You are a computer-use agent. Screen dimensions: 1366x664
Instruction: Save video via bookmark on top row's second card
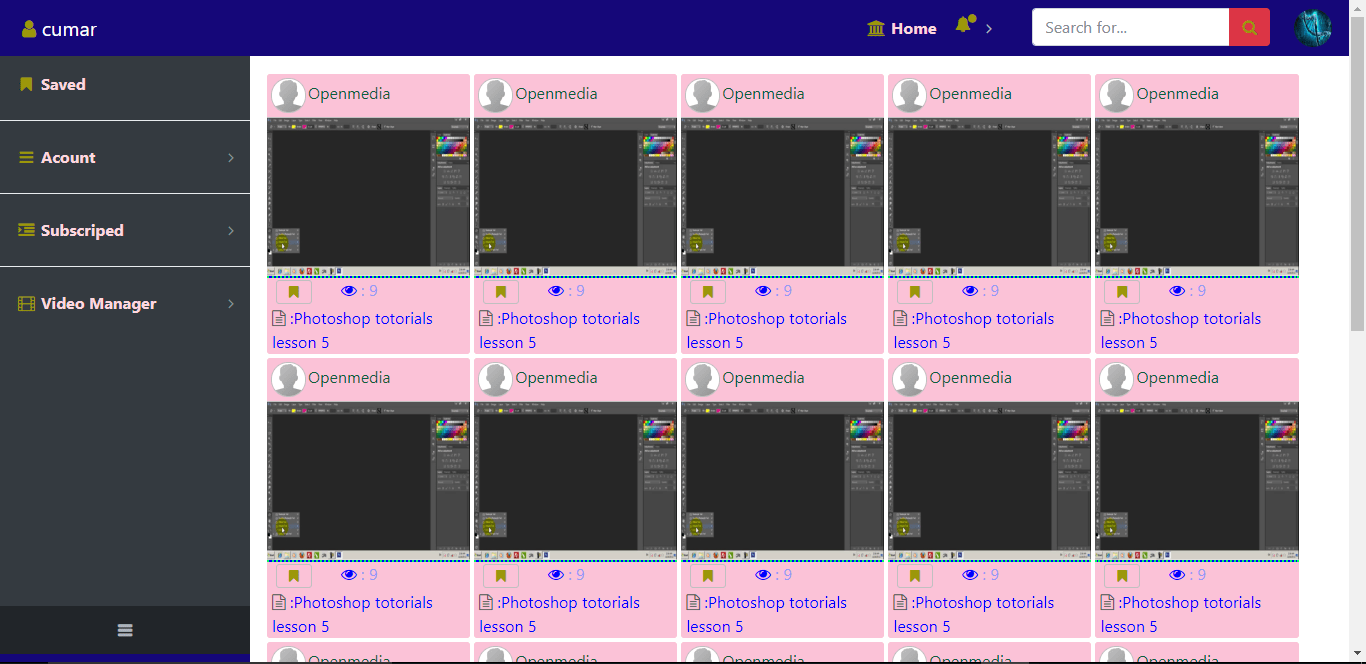pyautogui.click(x=501, y=292)
